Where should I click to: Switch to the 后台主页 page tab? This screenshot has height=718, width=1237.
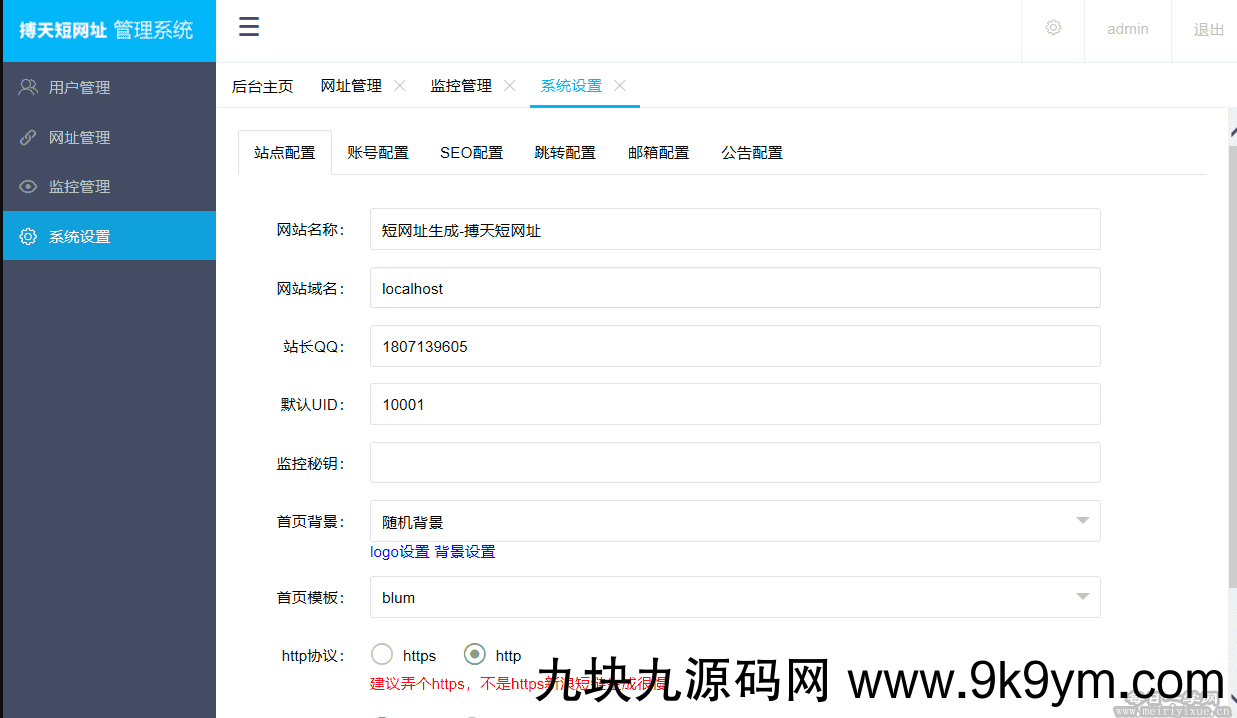tap(263, 86)
